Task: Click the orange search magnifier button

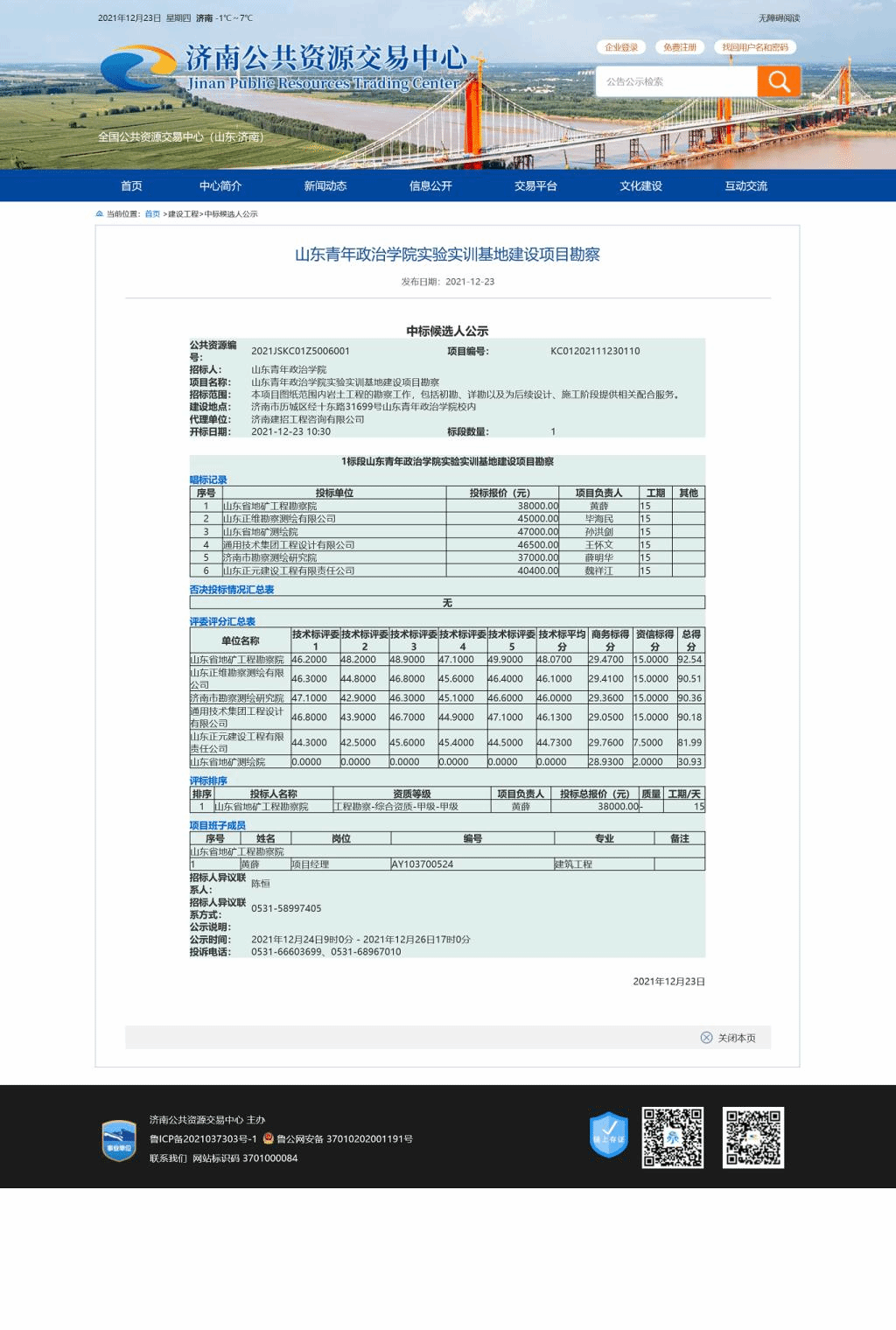Action: pyautogui.click(x=779, y=81)
